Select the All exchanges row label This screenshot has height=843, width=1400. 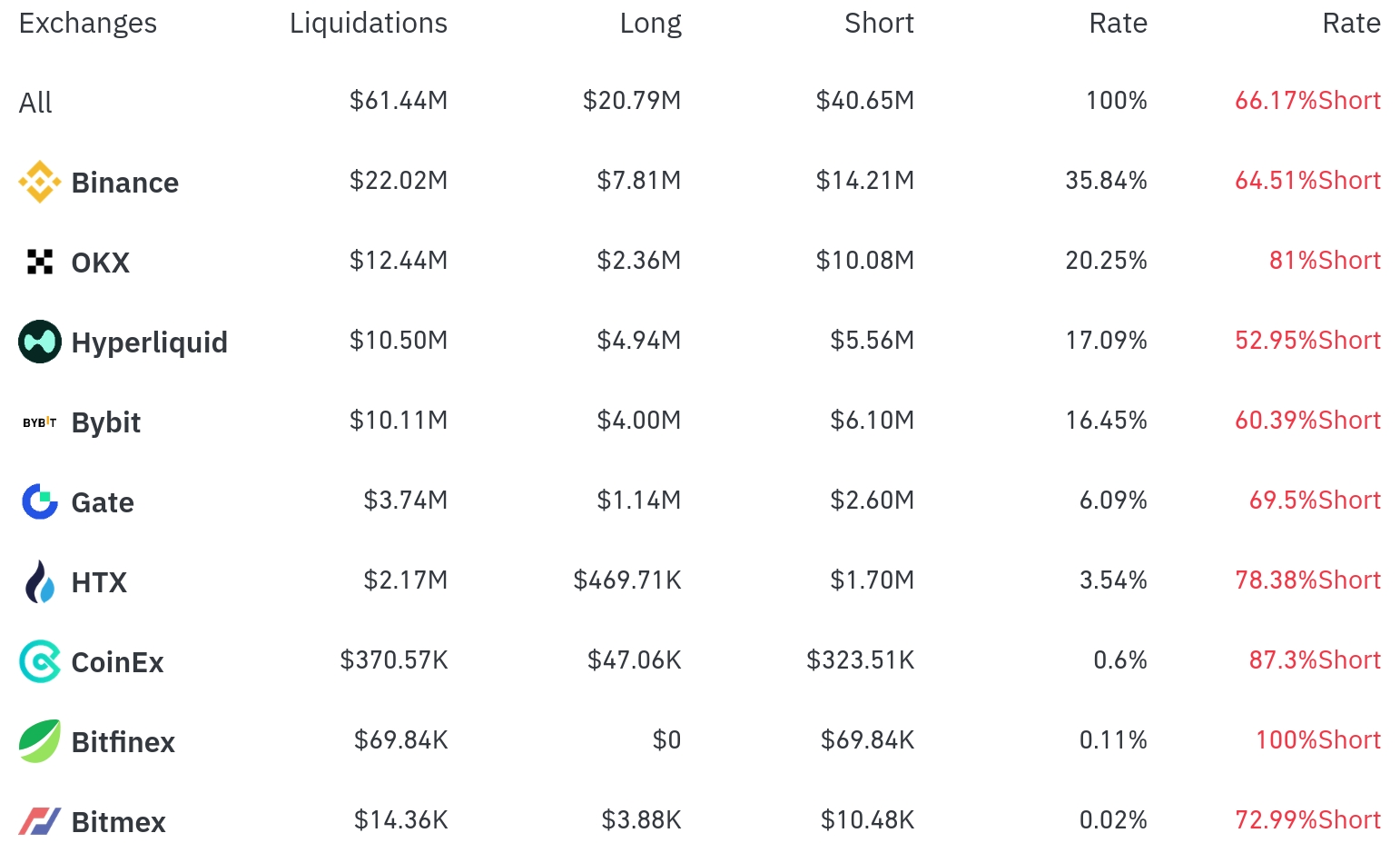tap(35, 103)
